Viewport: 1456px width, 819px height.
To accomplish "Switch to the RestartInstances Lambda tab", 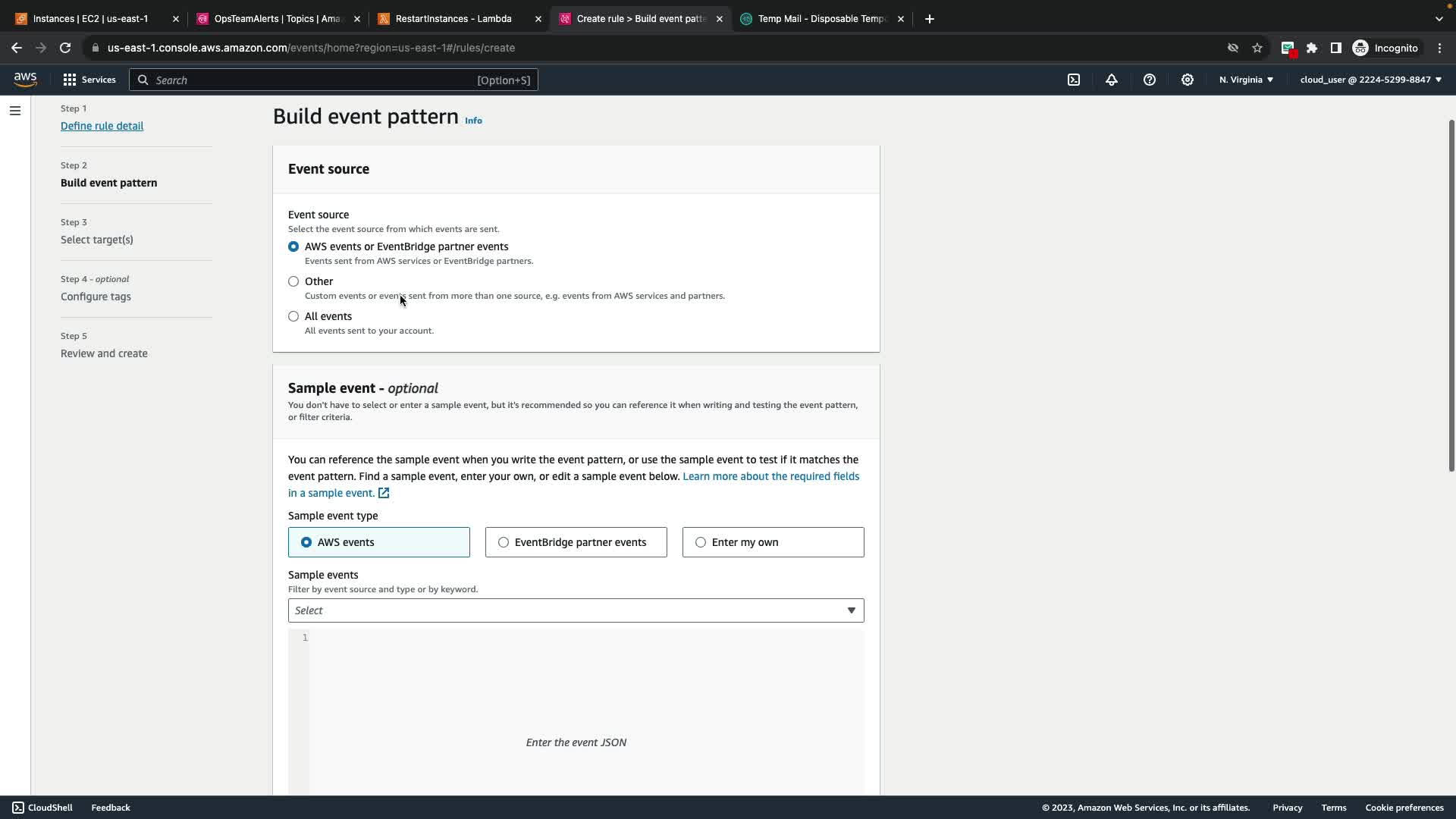I will pyautogui.click(x=453, y=19).
